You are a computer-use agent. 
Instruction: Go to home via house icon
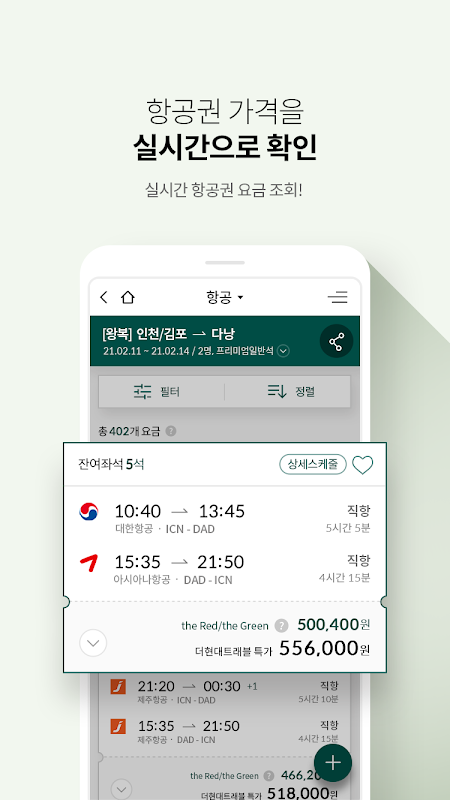pyautogui.click(x=128, y=297)
